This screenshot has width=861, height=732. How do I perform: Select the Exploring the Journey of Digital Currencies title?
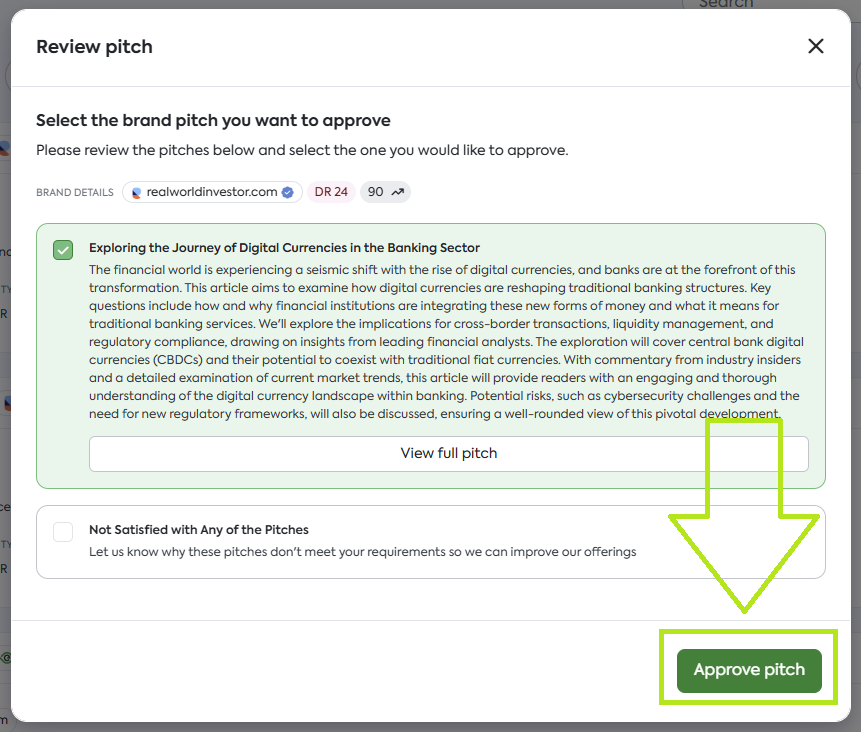(x=284, y=248)
